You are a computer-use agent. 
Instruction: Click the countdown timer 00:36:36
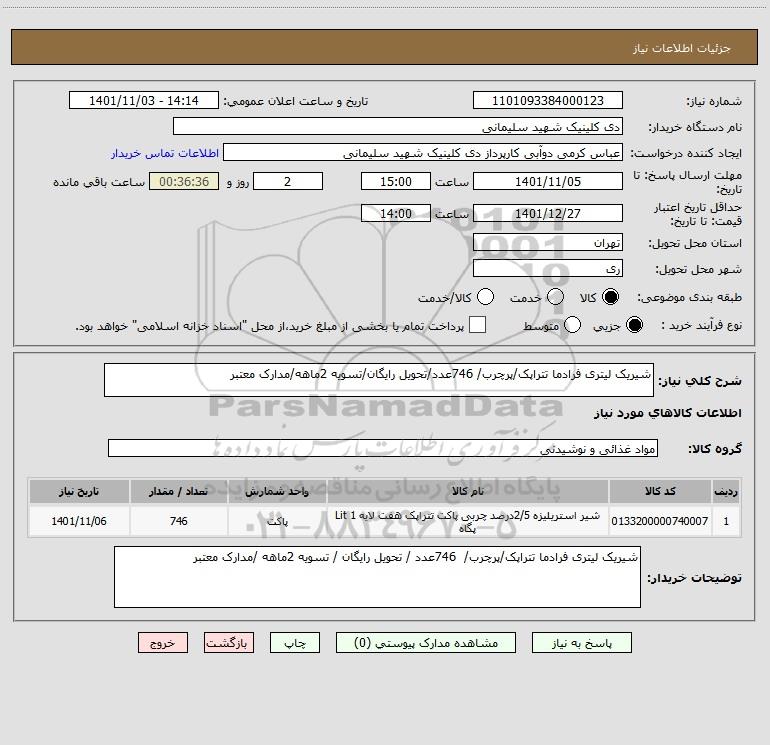pos(184,181)
